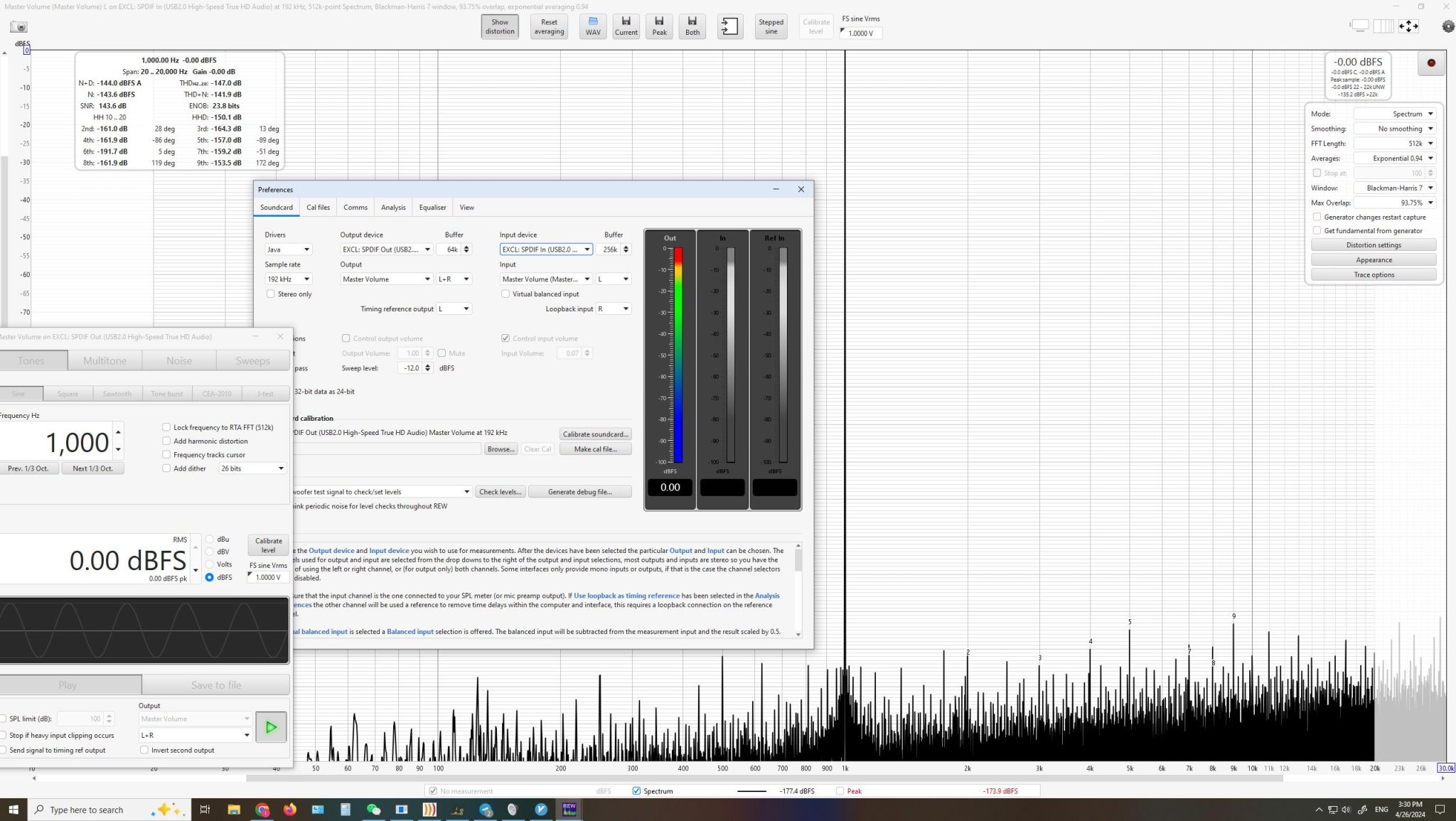
Task: Open the Mode Spectrum dropdown
Action: point(1394,114)
